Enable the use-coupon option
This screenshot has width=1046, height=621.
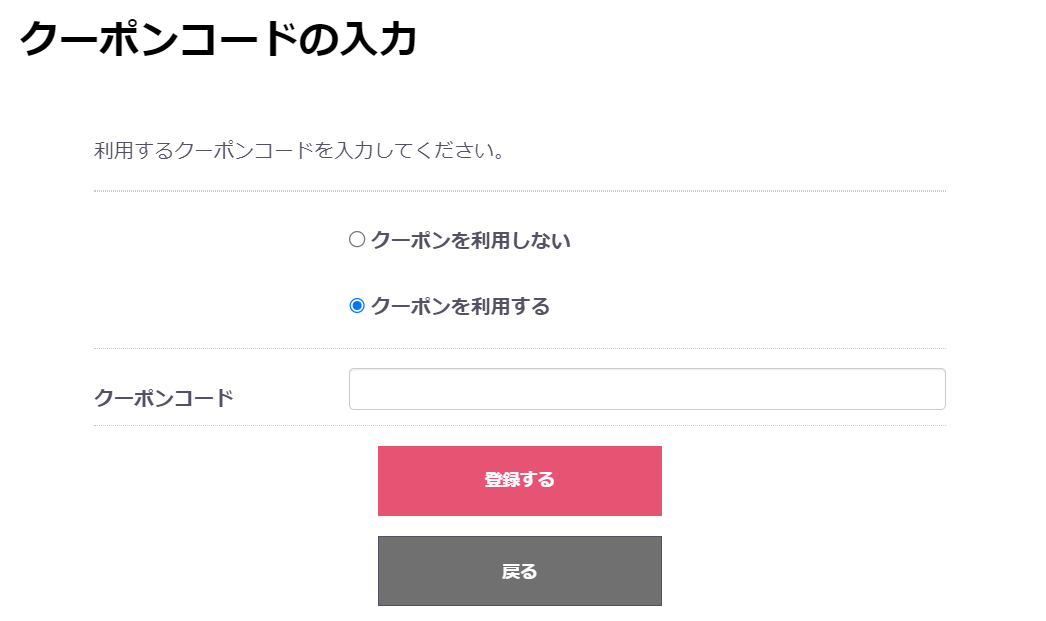point(357,306)
